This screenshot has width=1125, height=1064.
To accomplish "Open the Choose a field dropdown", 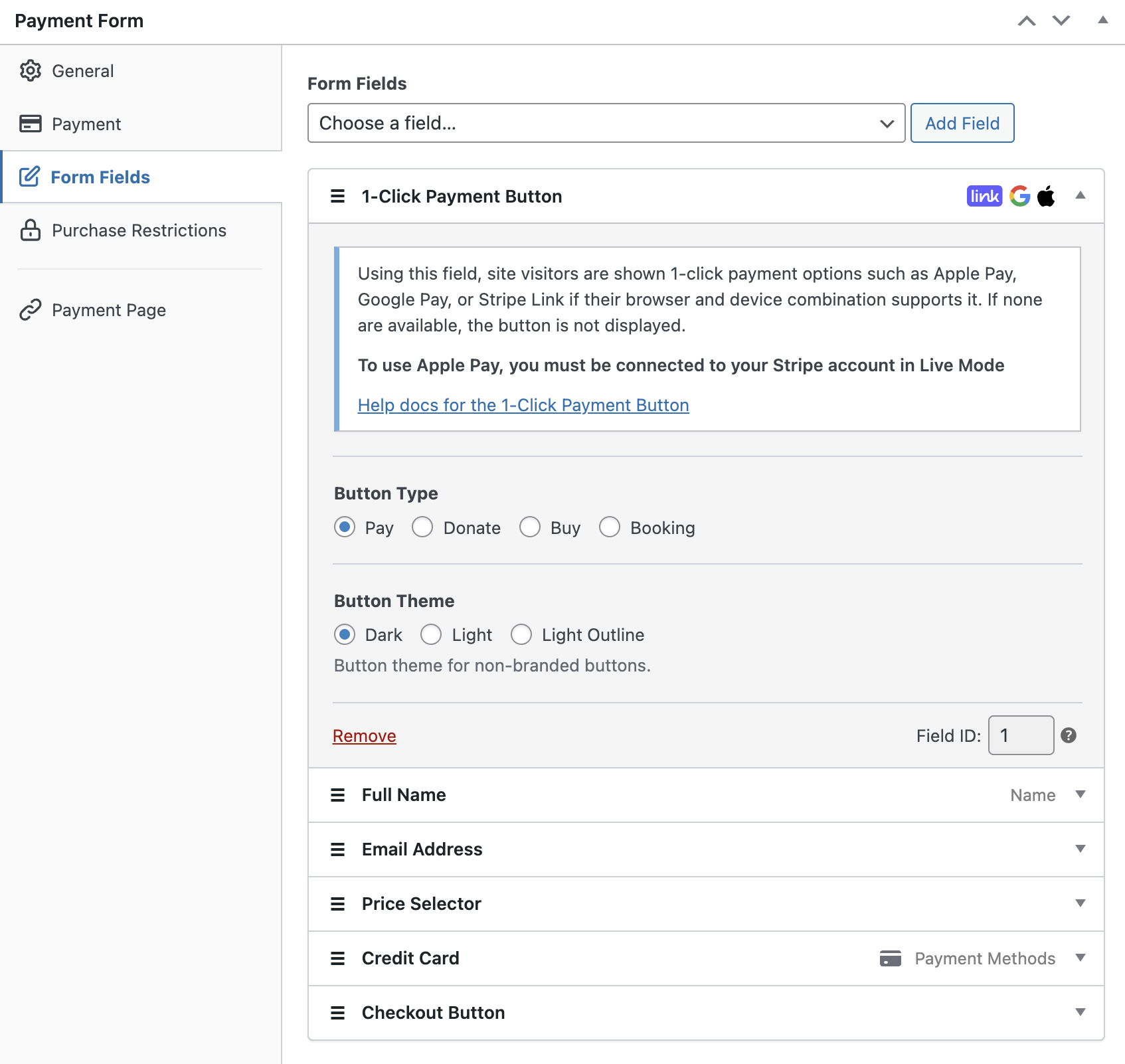I will pyautogui.click(x=606, y=123).
